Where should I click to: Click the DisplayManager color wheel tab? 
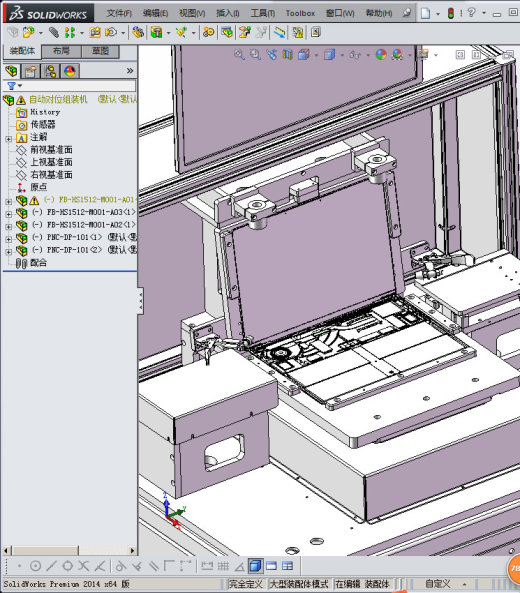[x=70, y=71]
